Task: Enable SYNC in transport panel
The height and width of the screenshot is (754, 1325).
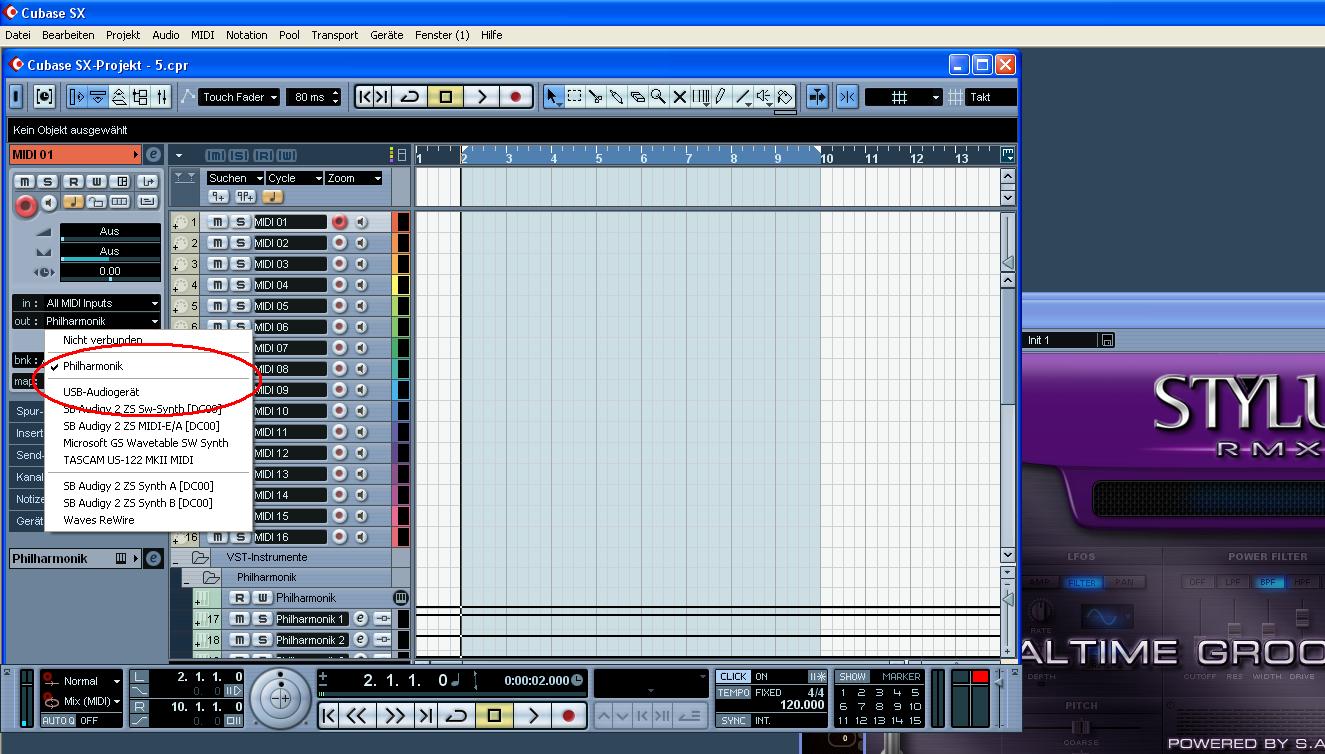Action: 733,720
